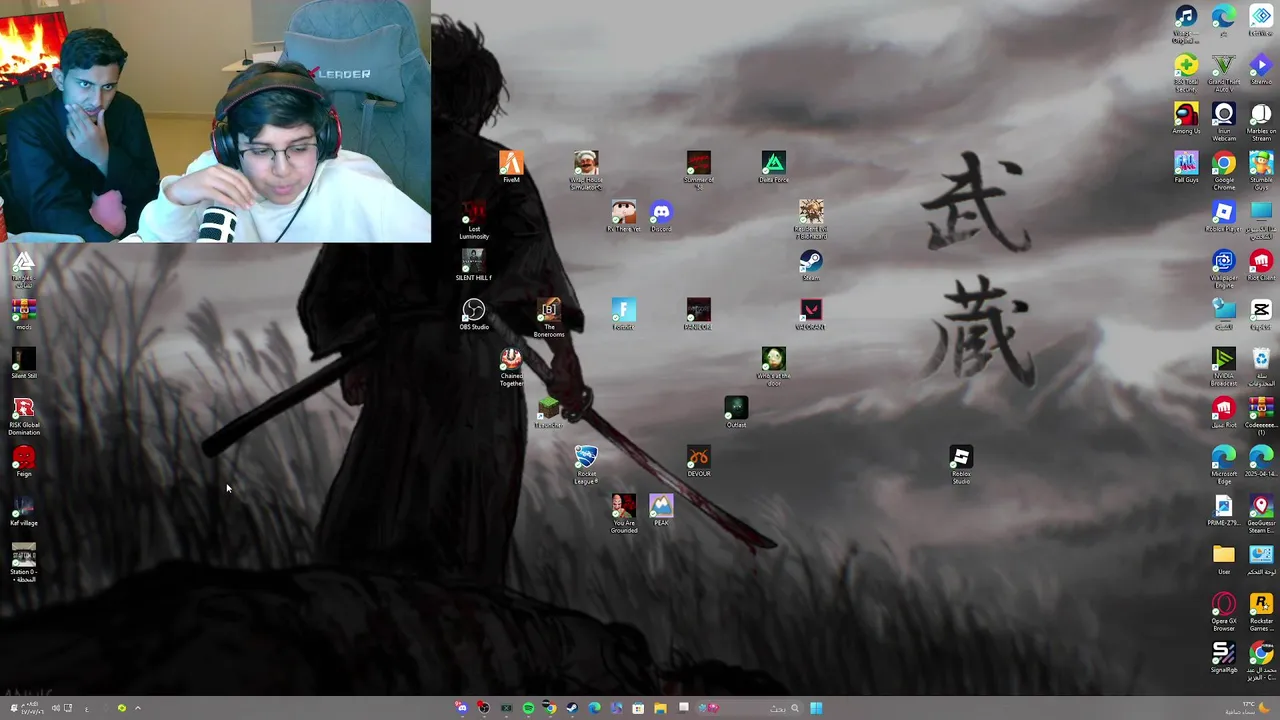This screenshot has width=1280, height=720.
Task: Launch the Opera GX Browser shortcut
Action: [x=1224, y=612]
